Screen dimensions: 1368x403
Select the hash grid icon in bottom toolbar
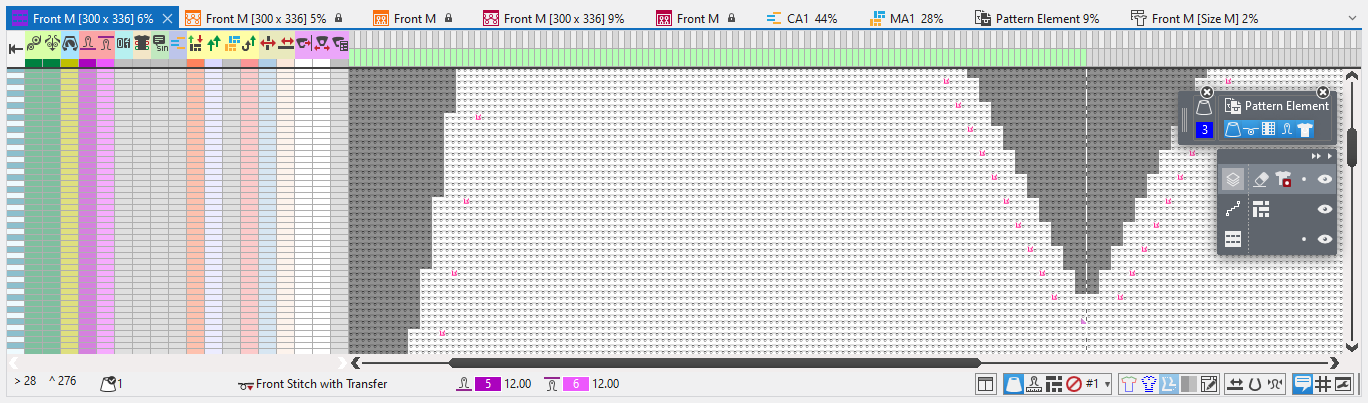coord(1322,384)
